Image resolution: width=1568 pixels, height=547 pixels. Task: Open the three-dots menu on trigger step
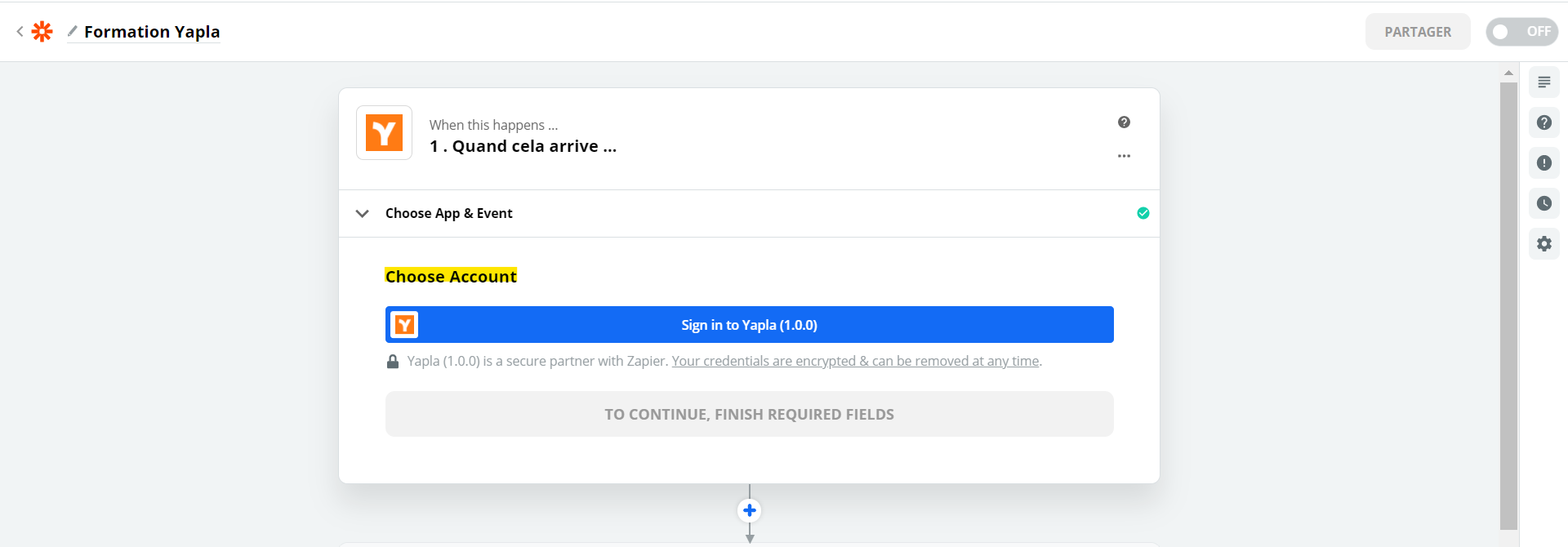tap(1124, 156)
